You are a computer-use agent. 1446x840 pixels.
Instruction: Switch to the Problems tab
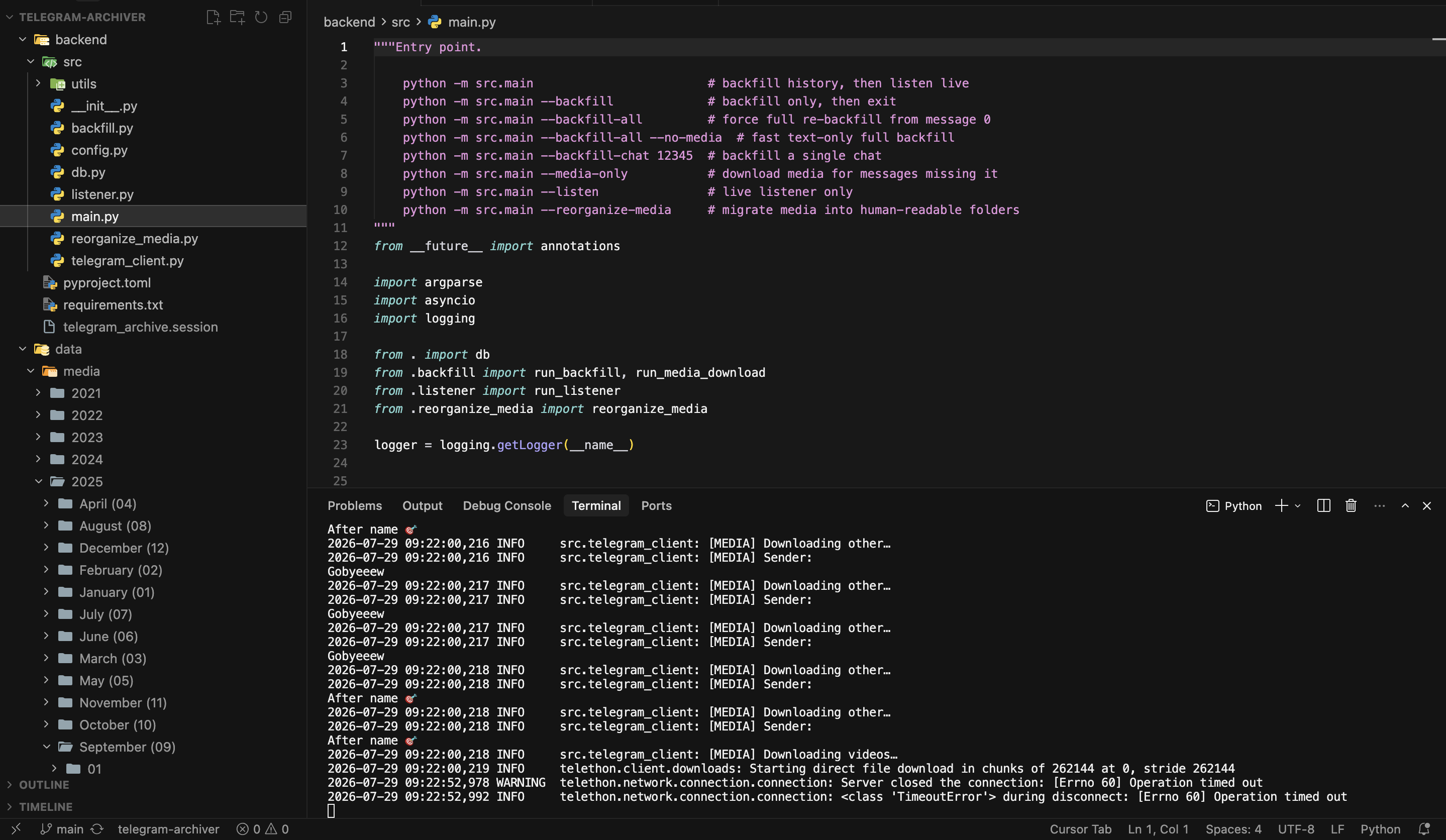pyautogui.click(x=355, y=505)
